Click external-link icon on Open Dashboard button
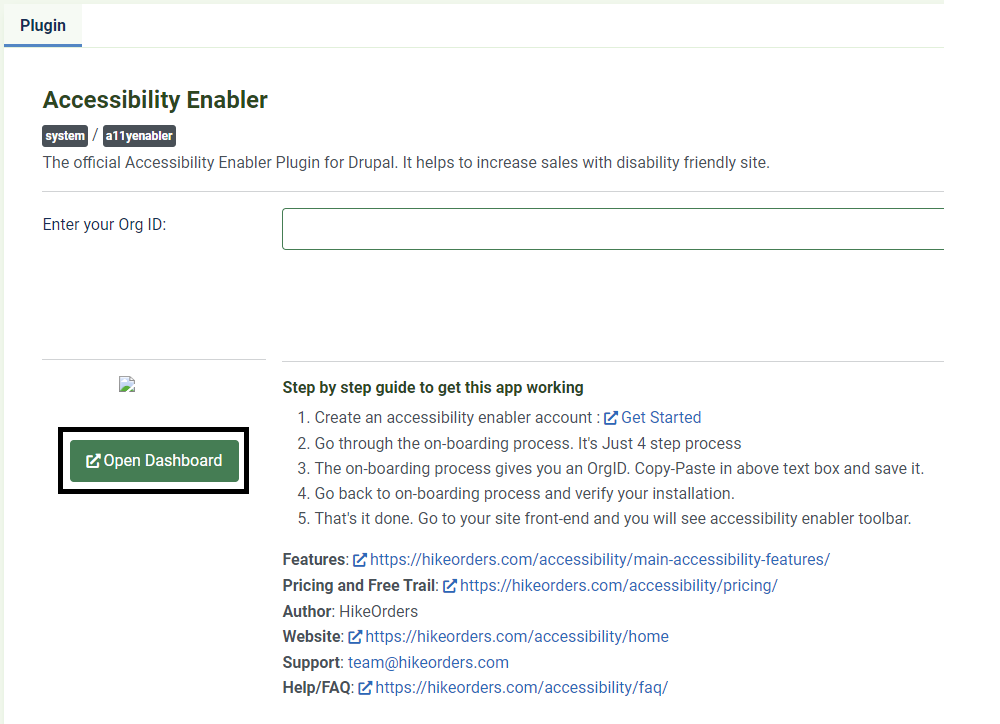Screen dimensions: 1000x724 [93, 461]
